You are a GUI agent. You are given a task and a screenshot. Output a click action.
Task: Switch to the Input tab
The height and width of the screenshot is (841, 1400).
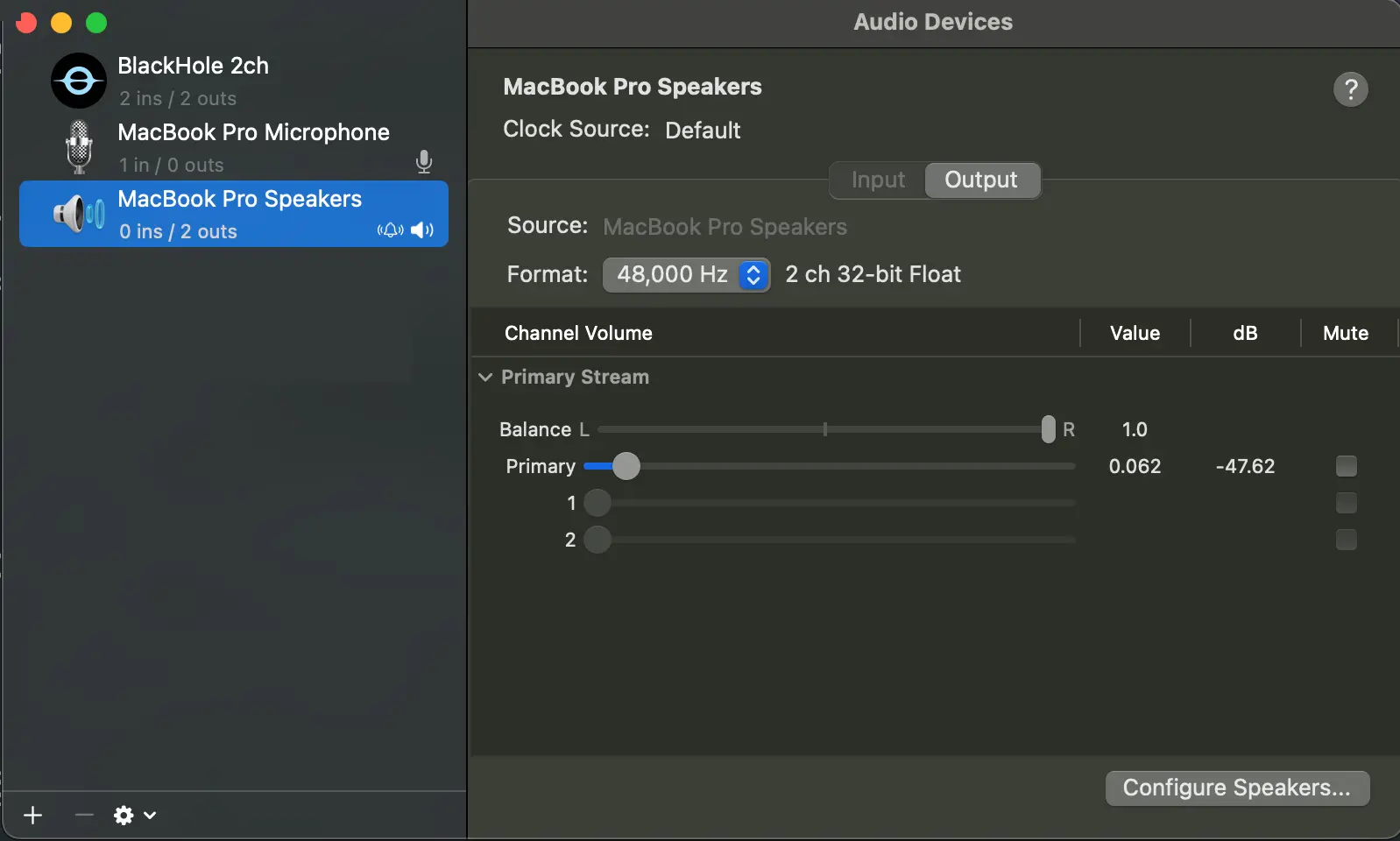[878, 180]
